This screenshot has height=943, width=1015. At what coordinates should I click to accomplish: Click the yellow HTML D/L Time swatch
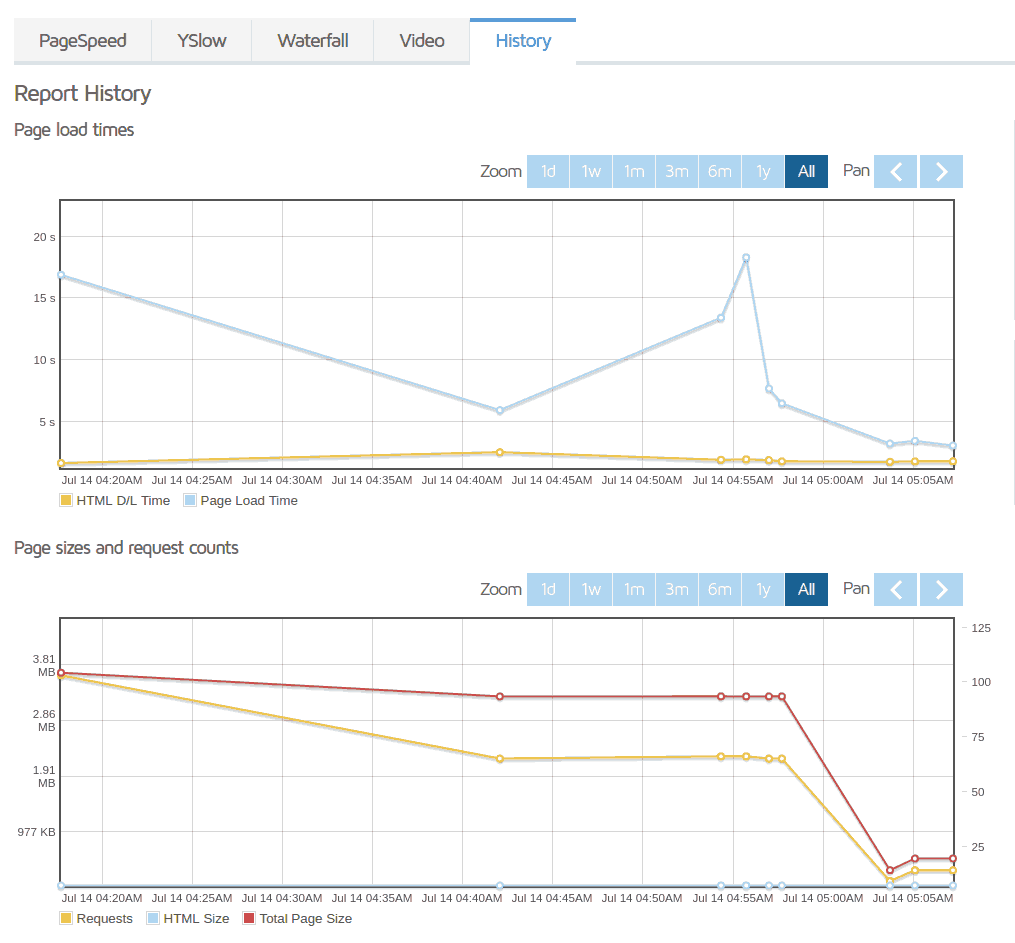pyautogui.click(x=66, y=500)
